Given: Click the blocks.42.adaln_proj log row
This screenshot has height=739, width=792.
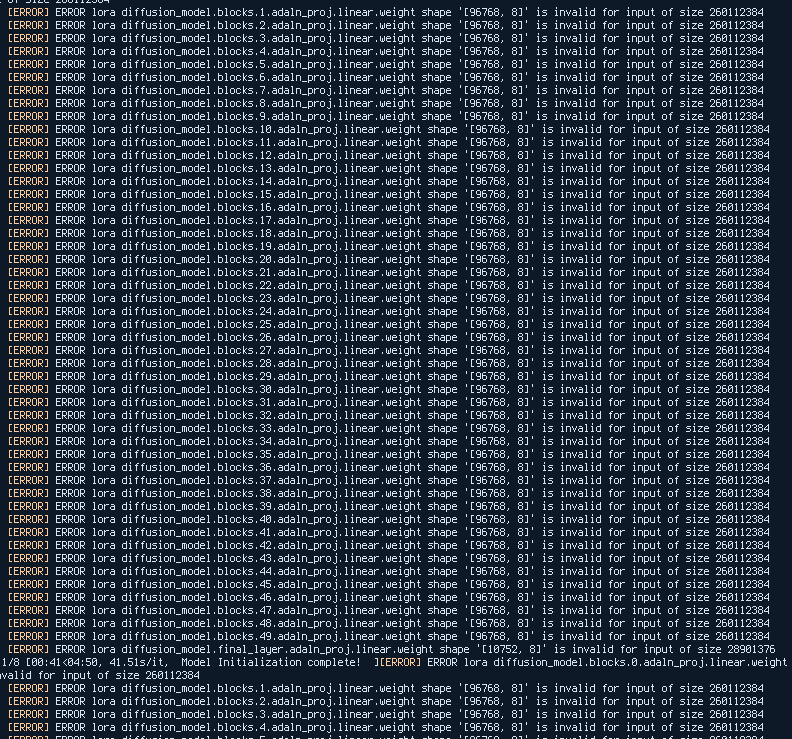Looking at the screenshot, I should pos(388,546).
